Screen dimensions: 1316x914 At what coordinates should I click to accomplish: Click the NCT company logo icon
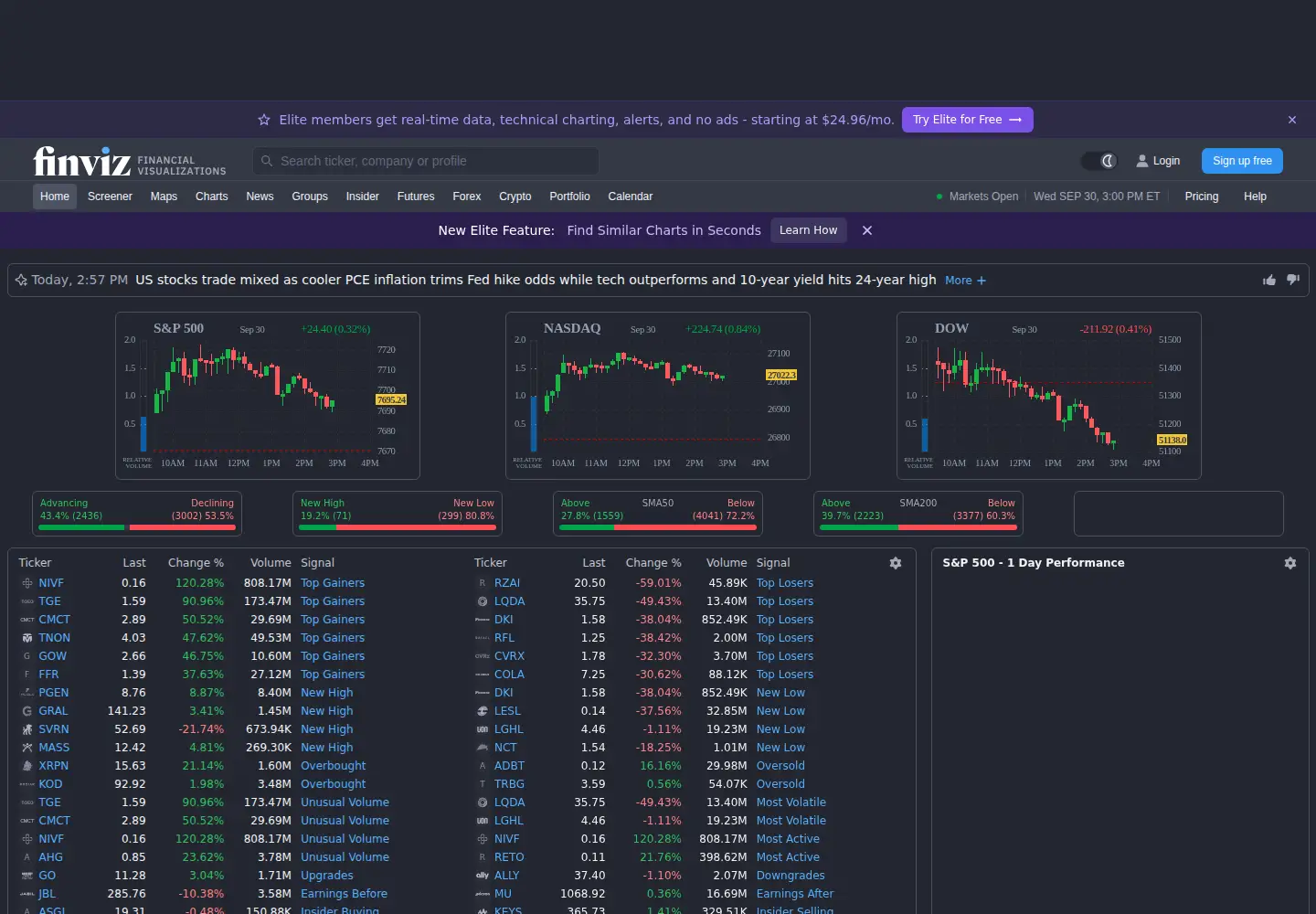coord(483,748)
